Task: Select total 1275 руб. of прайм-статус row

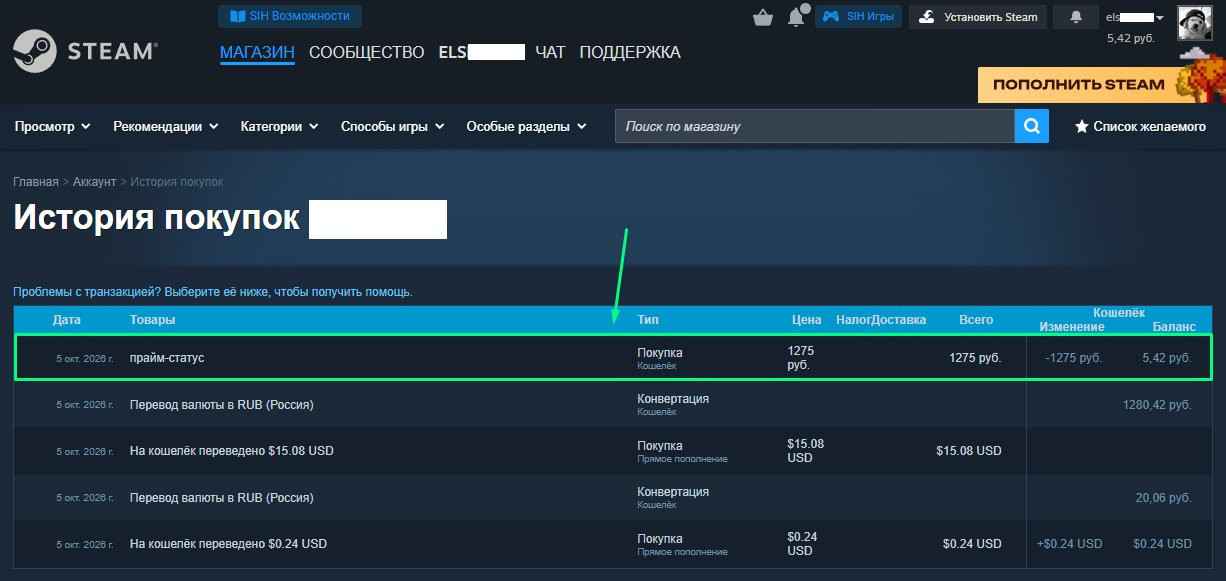Action: point(975,358)
